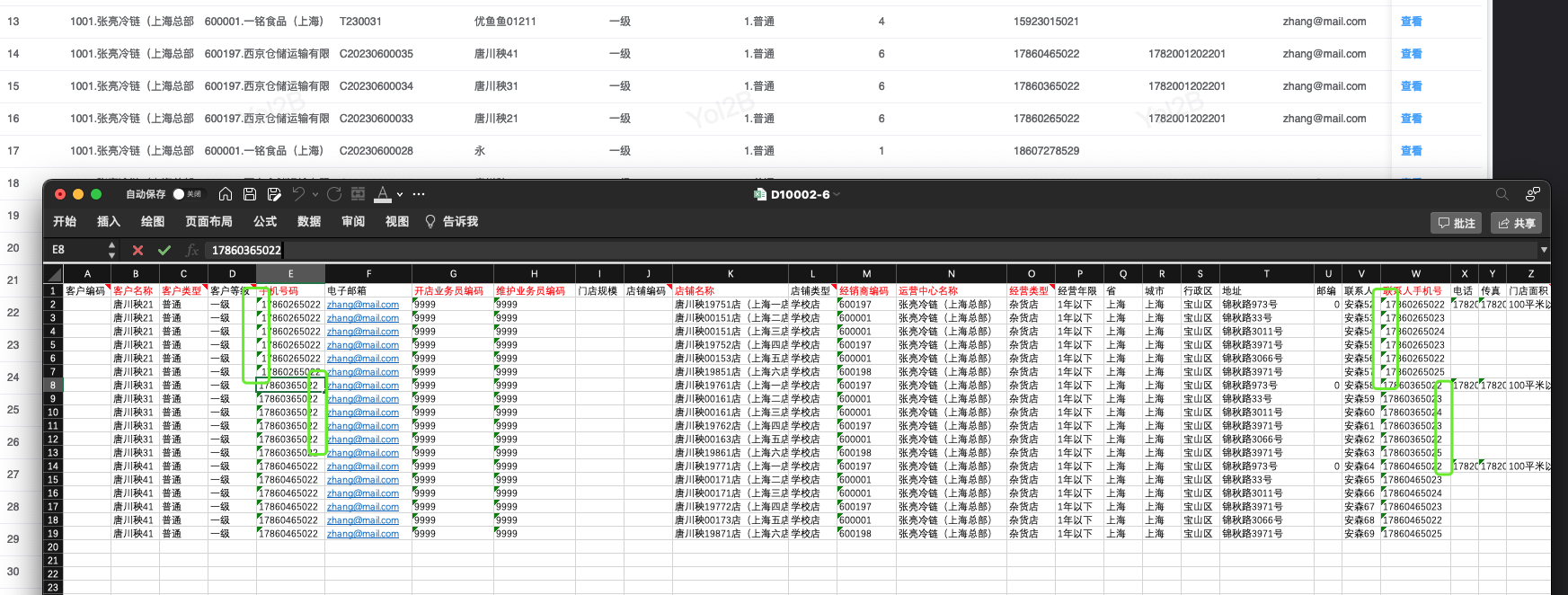Open the 插入 ribbon tab
Image resolution: width=1568 pixels, height=595 pixels.
pyautogui.click(x=108, y=221)
